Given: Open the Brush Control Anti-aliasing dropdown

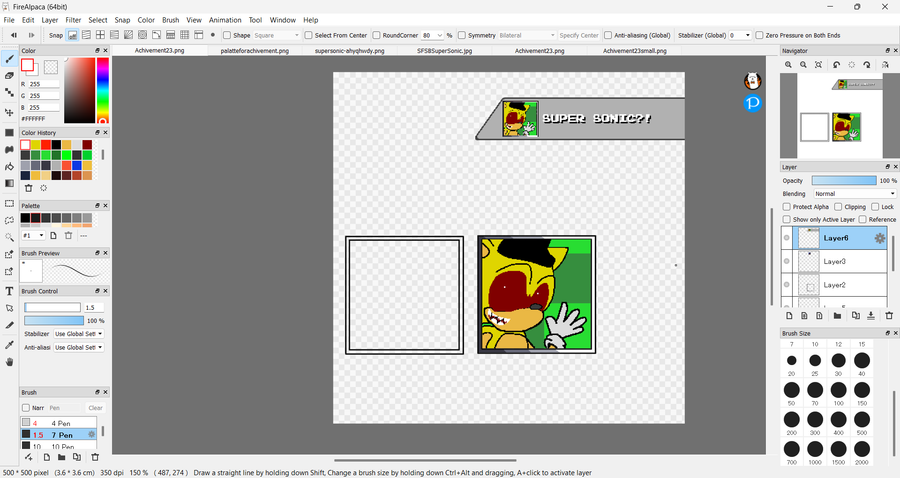Looking at the screenshot, I should (79, 347).
